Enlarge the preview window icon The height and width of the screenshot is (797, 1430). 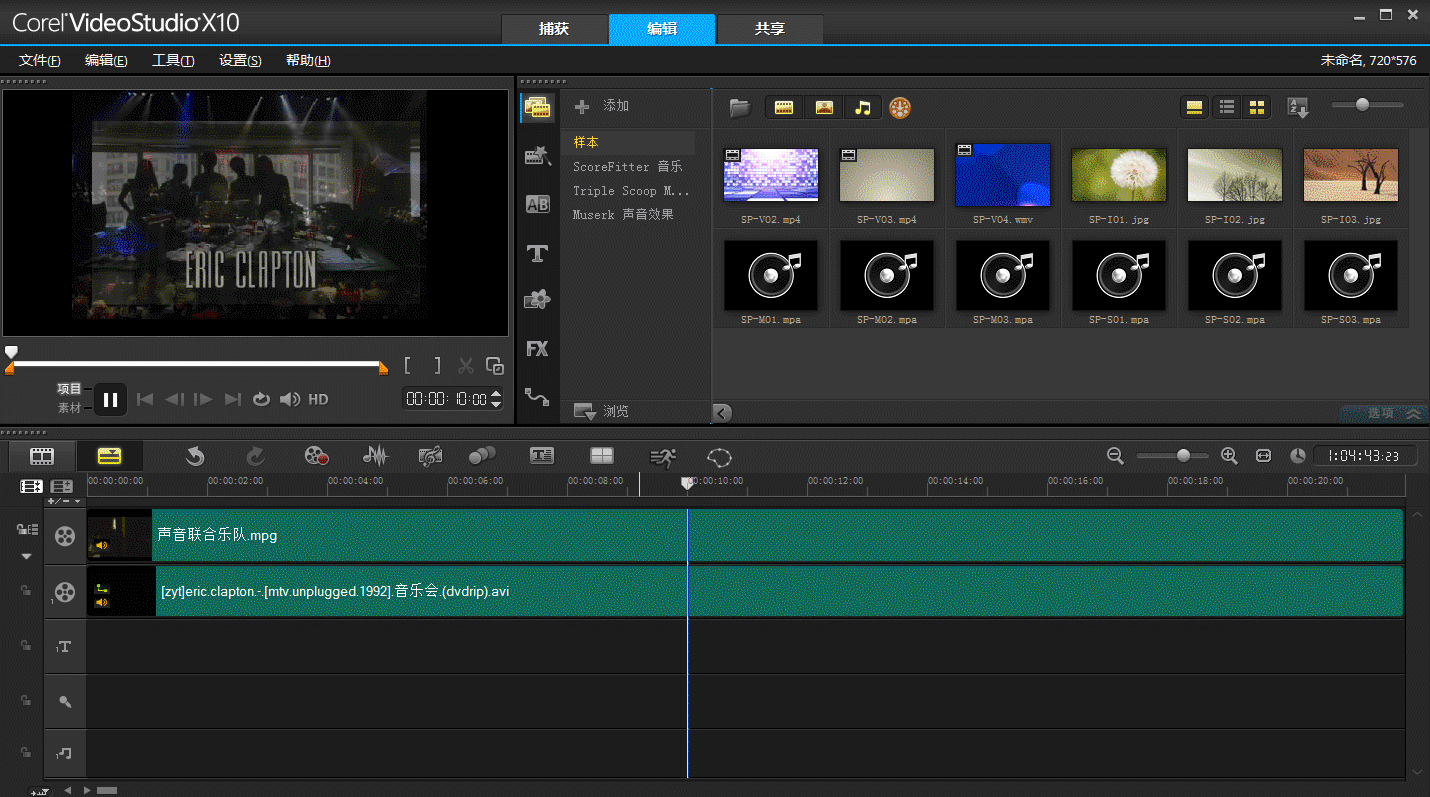tap(494, 366)
